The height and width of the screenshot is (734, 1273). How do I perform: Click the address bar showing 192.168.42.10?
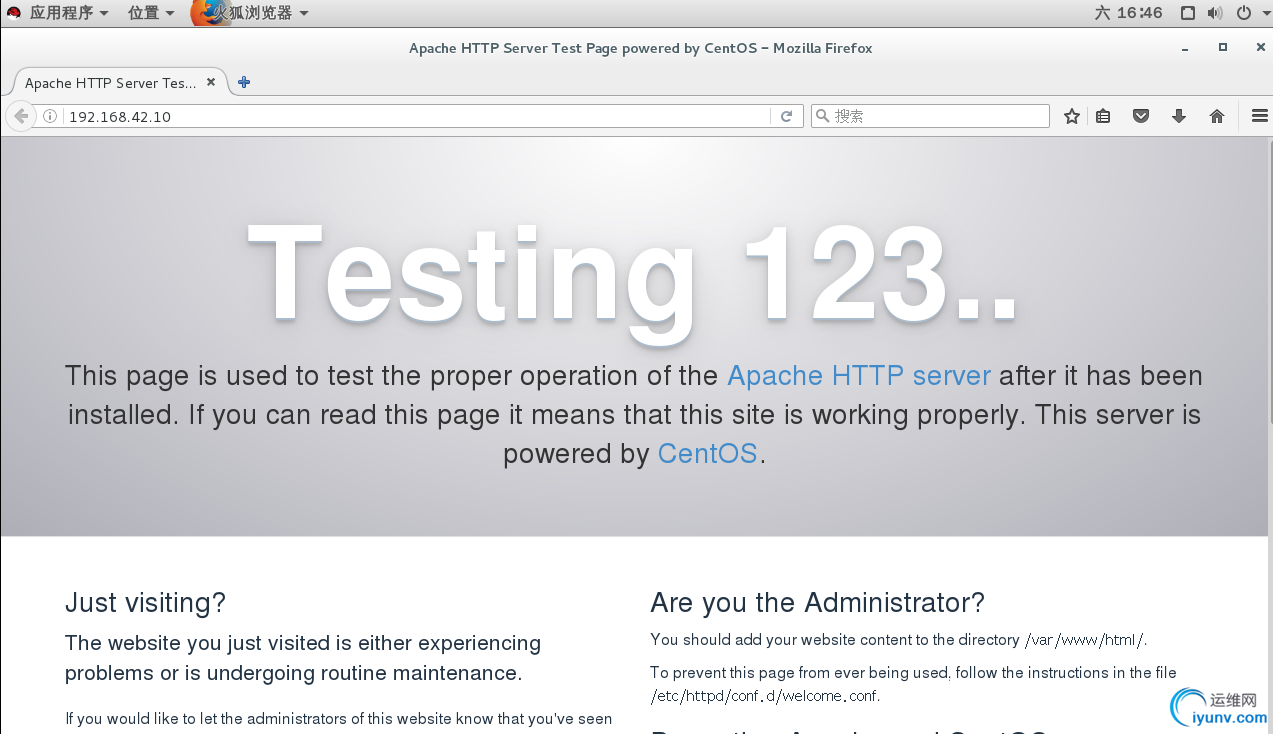(418, 116)
